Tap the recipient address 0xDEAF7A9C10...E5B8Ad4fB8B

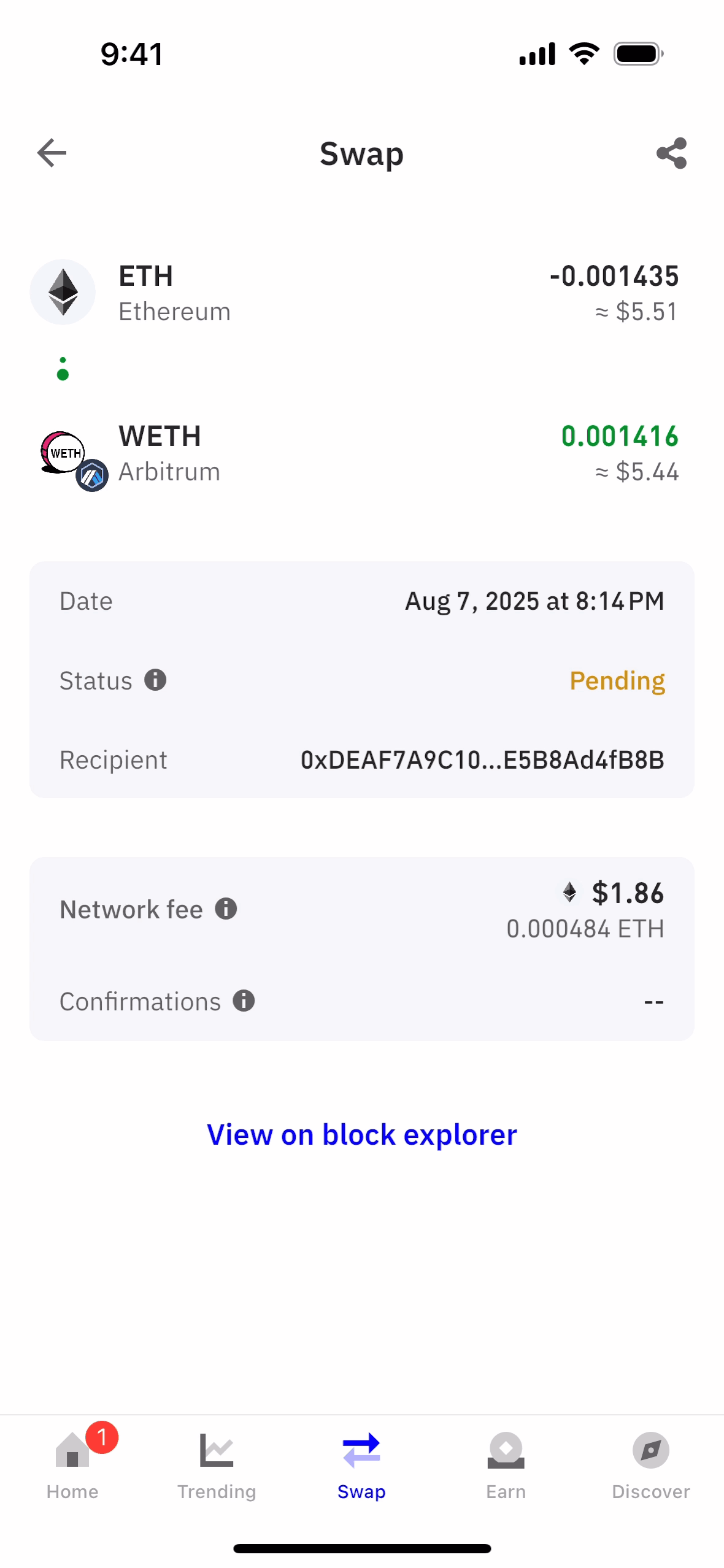pos(482,759)
